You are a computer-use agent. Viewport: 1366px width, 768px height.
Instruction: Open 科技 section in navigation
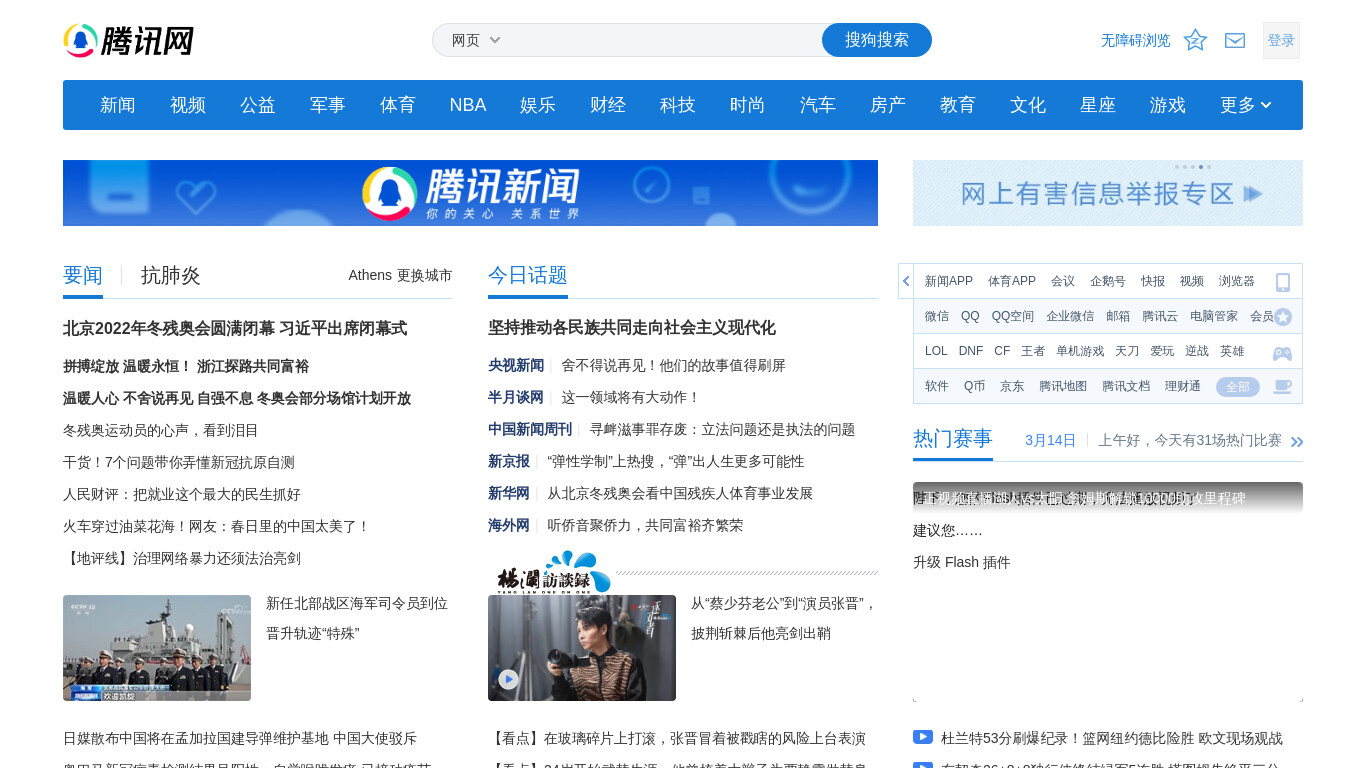pyautogui.click(x=678, y=105)
